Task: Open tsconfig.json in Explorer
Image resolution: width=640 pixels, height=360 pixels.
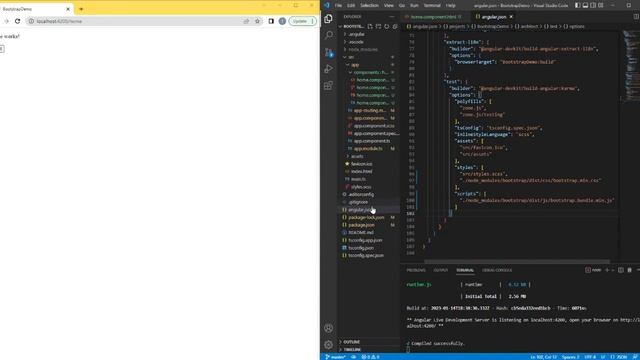Action: [x=361, y=248]
